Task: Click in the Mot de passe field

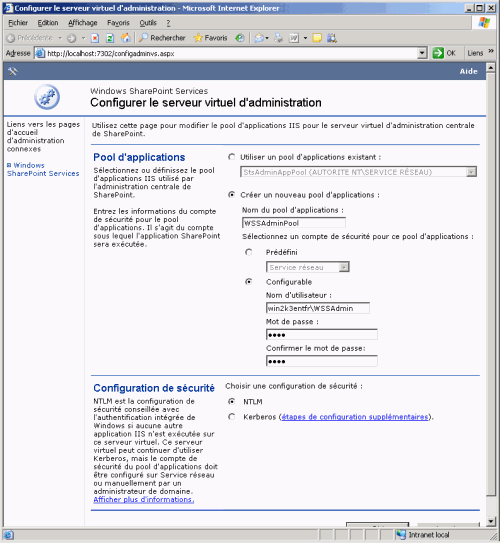Action: point(322,335)
